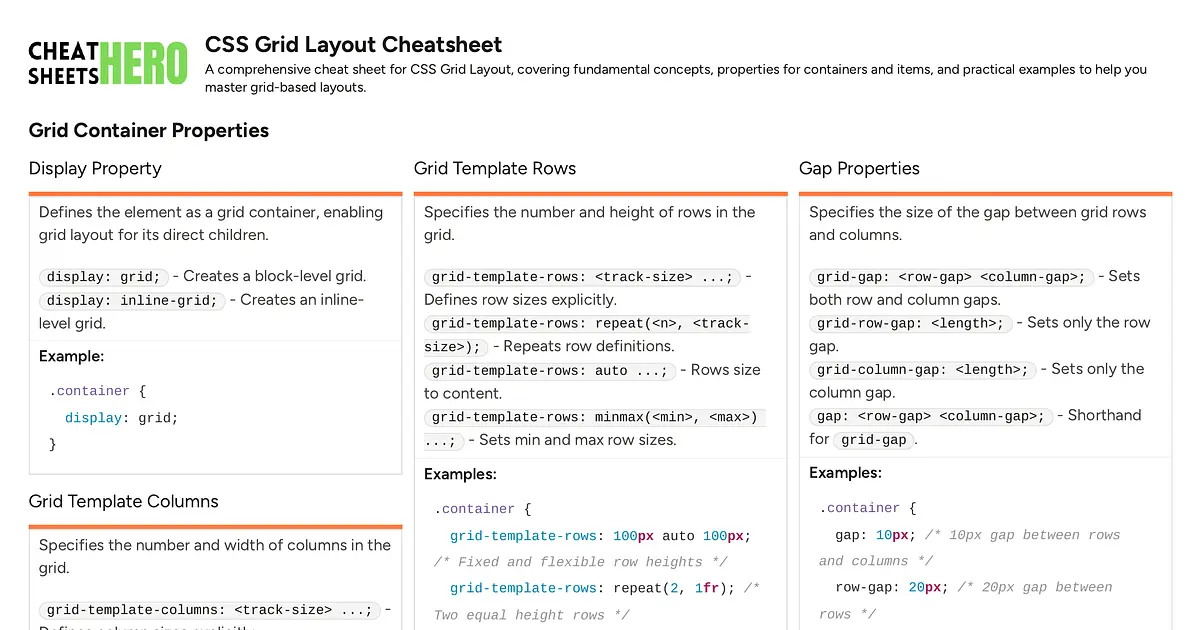Viewport: 1200px width, 630px height.
Task: Click the Cheat Sheets Hero logo
Action: 108,64
